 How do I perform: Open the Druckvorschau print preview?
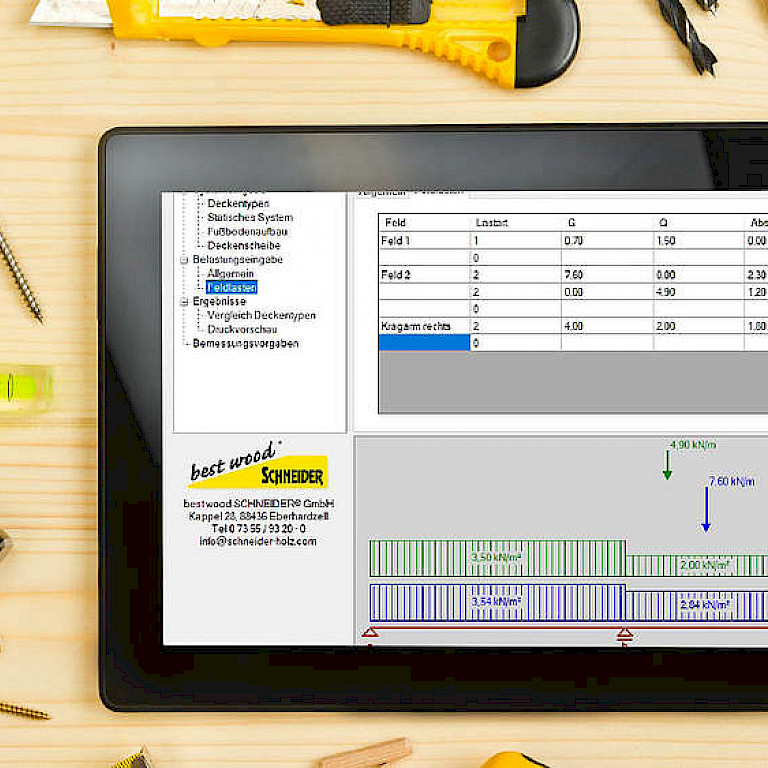[x=242, y=330]
